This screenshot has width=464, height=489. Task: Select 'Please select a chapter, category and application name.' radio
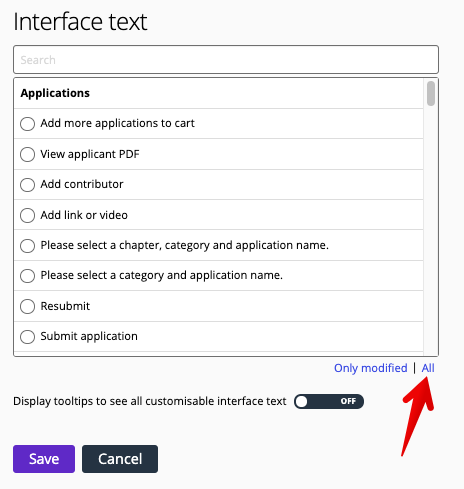(27, 246)
